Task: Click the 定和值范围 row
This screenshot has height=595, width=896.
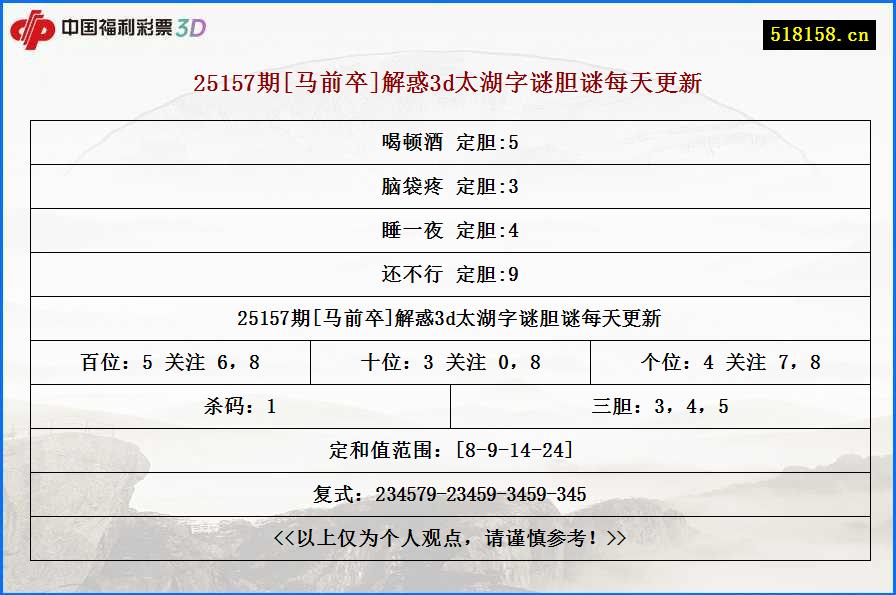Action: (447, 449)
